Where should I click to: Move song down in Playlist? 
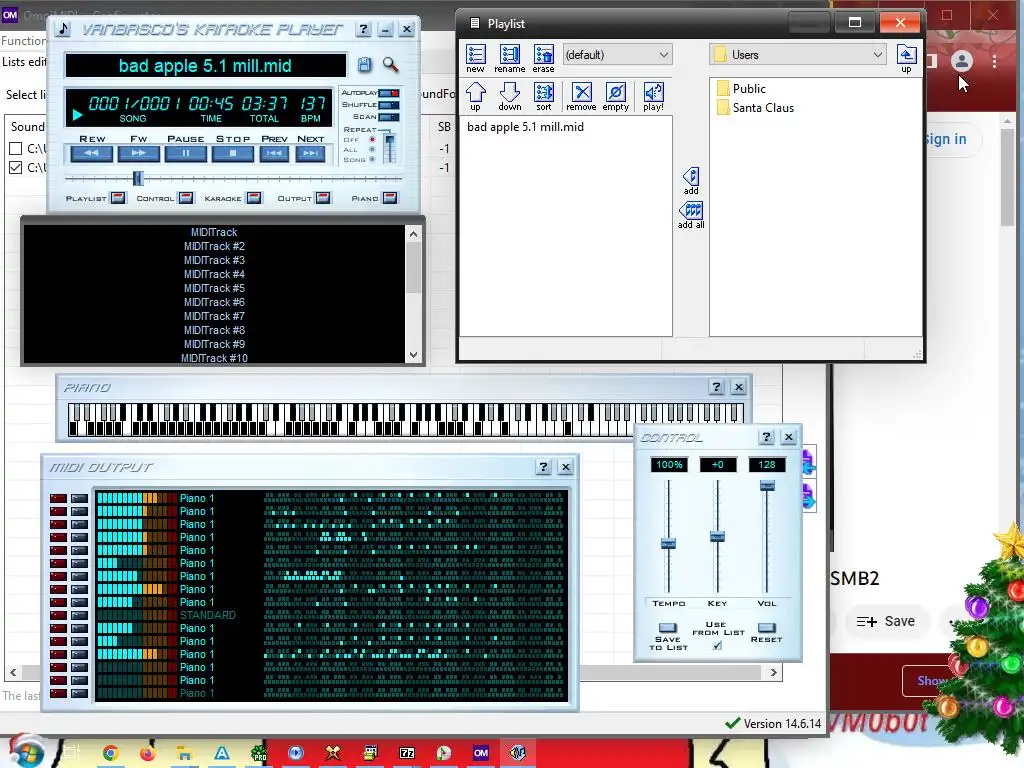pos(509,97)
